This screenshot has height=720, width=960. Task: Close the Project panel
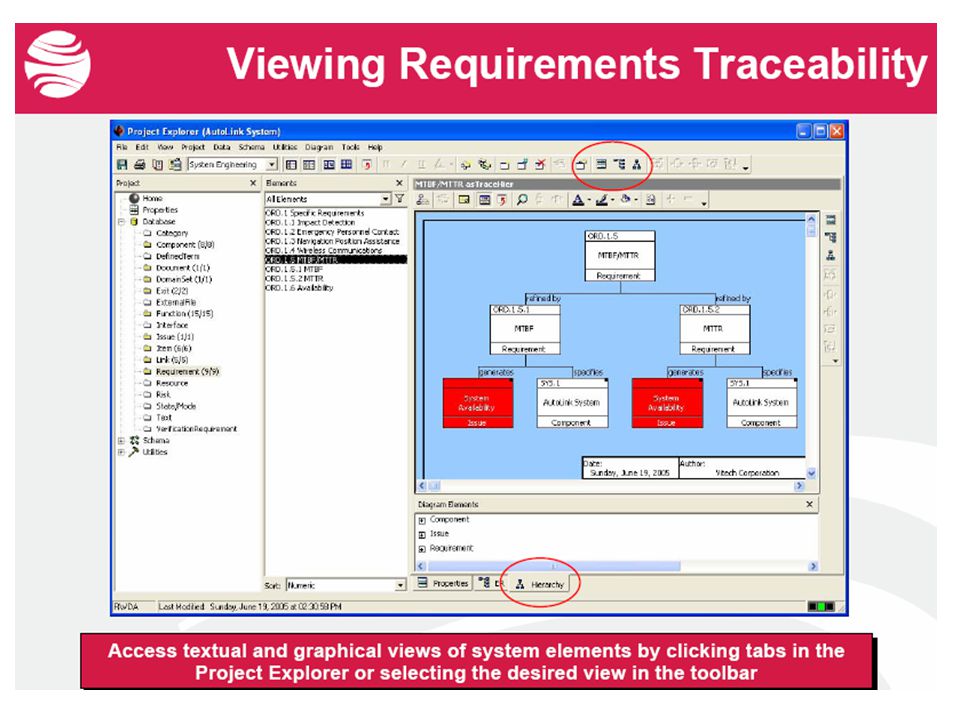(x=253, y=183)
